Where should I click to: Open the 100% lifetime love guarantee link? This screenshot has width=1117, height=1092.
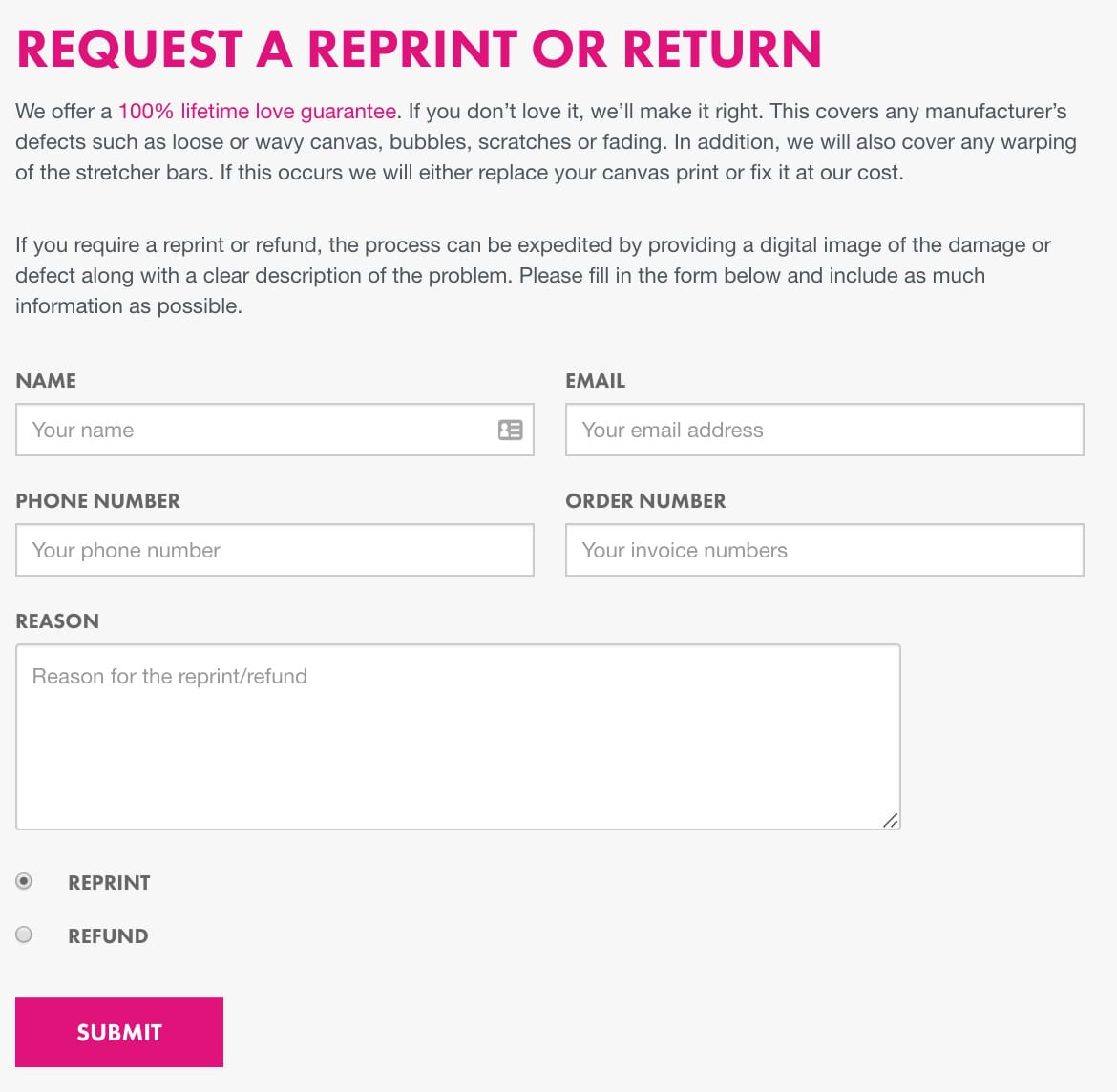257,111
